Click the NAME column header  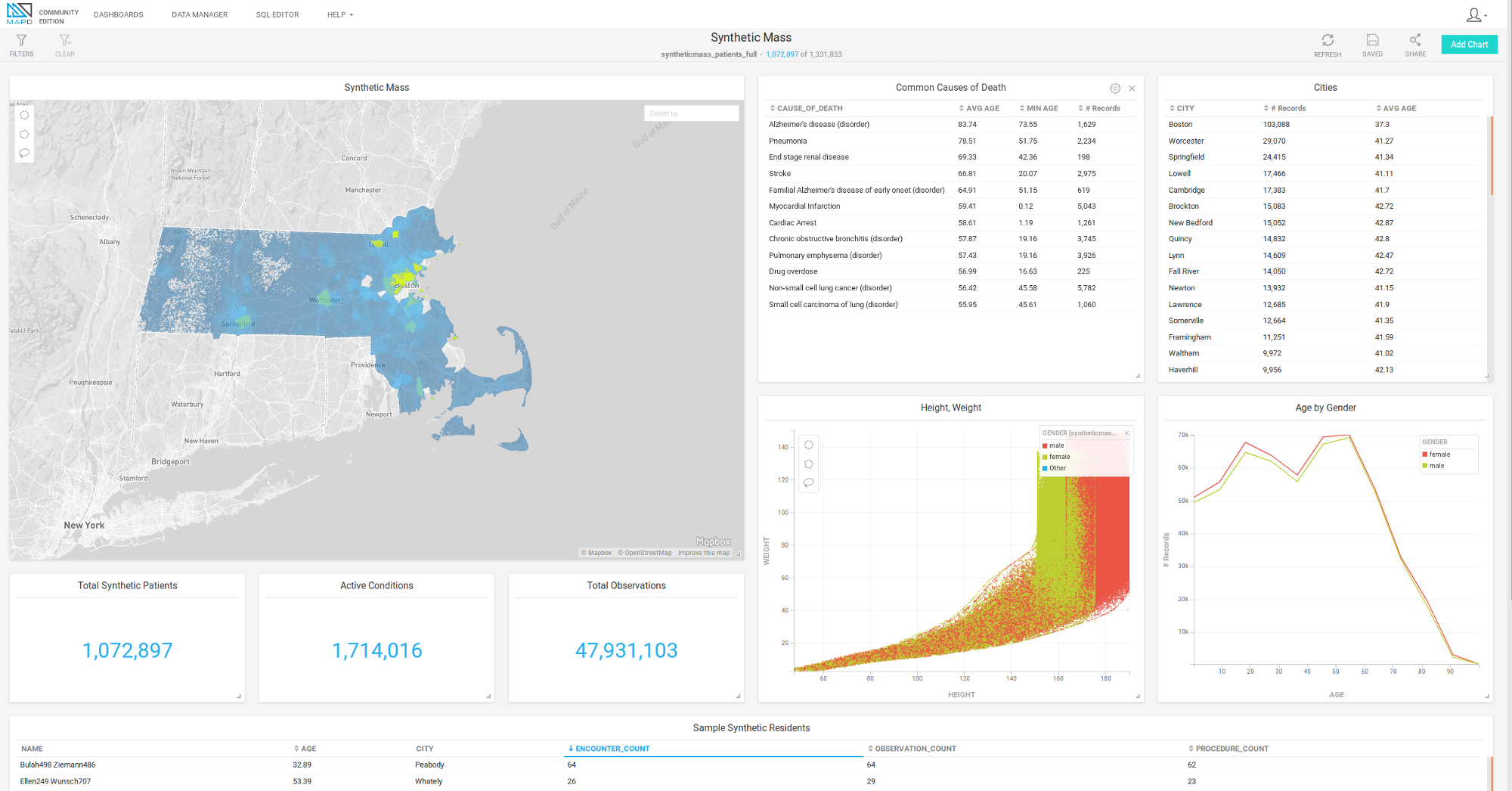click(x=32, y=749)
